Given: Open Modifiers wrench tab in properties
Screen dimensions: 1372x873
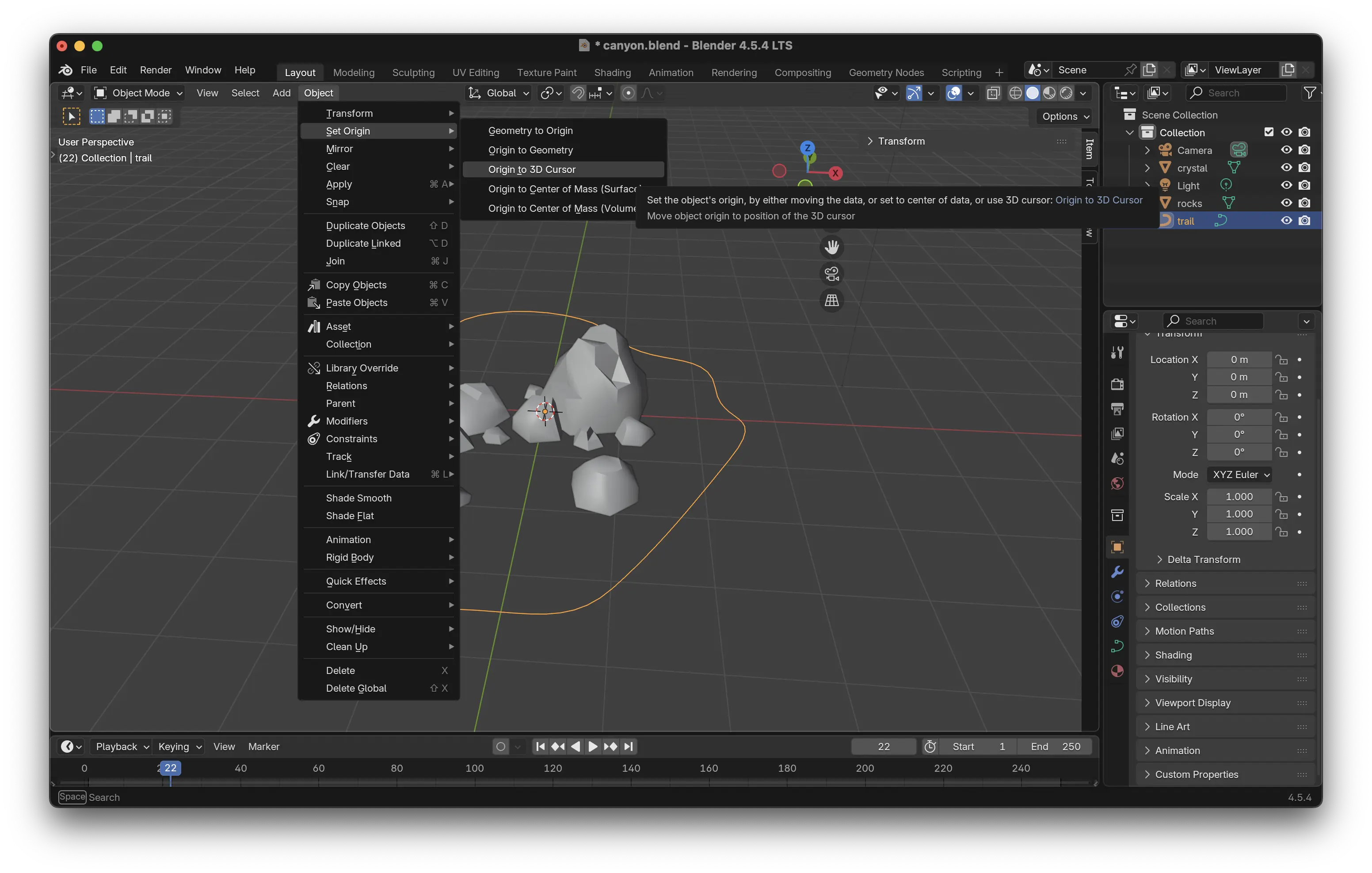Looking at the screenshot, I should click(x=1117, y=572).
